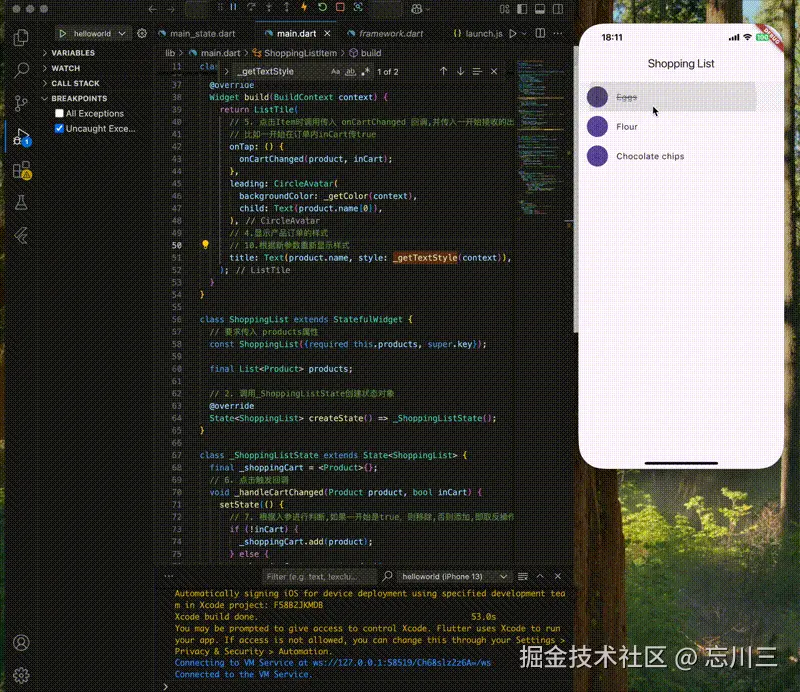Screen dimensions: 800x692
Task: Start debugging with helloworld play button
Action: point(62,34)
